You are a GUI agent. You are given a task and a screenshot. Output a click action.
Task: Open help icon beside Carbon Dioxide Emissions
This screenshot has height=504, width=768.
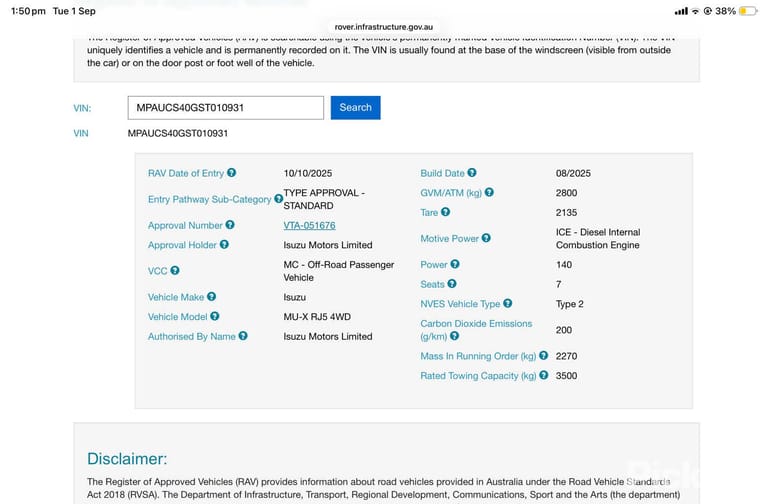455,336
